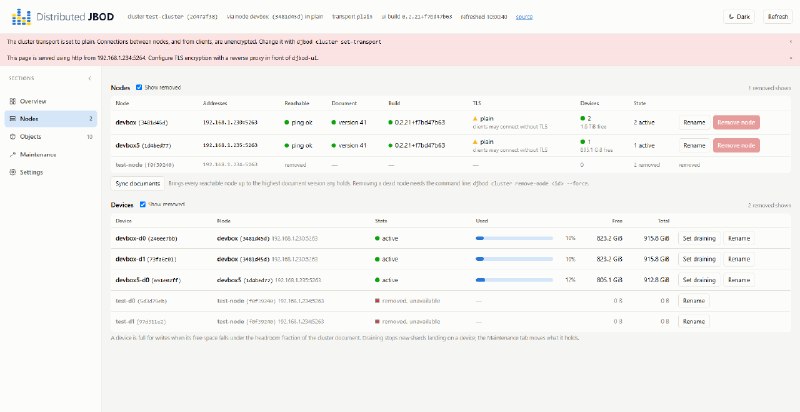Click the Distributed JBOD logo icon
The height and width of the screenshot is (412, 800).
[x=21, y=17]
